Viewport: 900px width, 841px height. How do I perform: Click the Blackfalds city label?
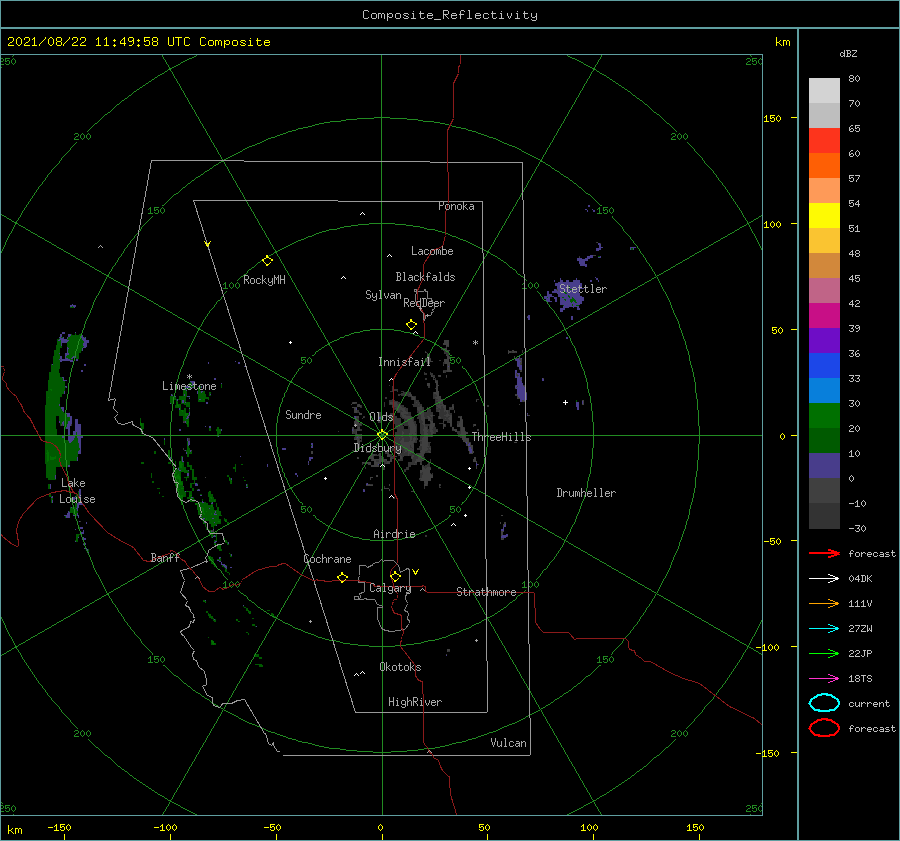pos(425,277)
